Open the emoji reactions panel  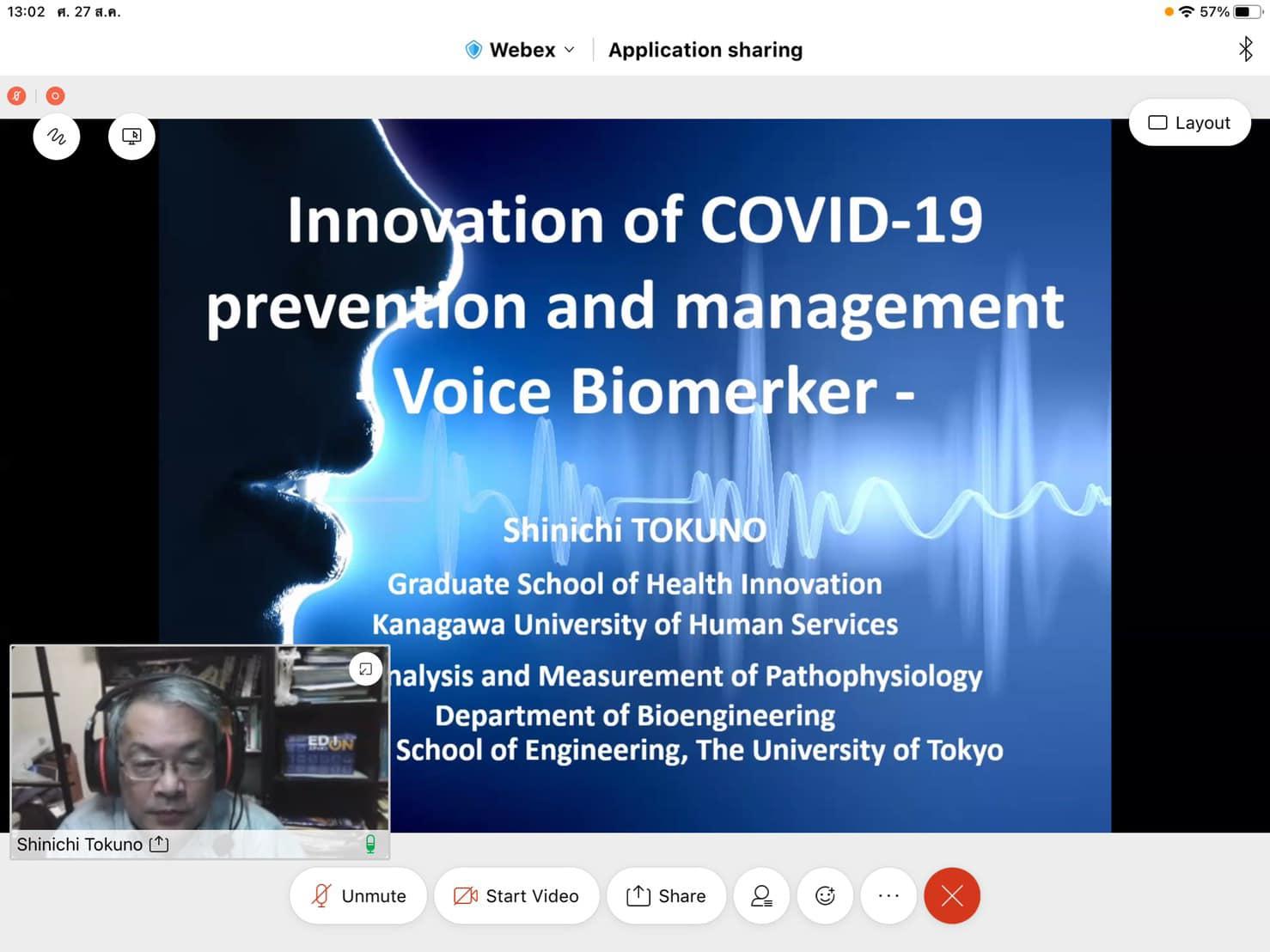(825, 896)
